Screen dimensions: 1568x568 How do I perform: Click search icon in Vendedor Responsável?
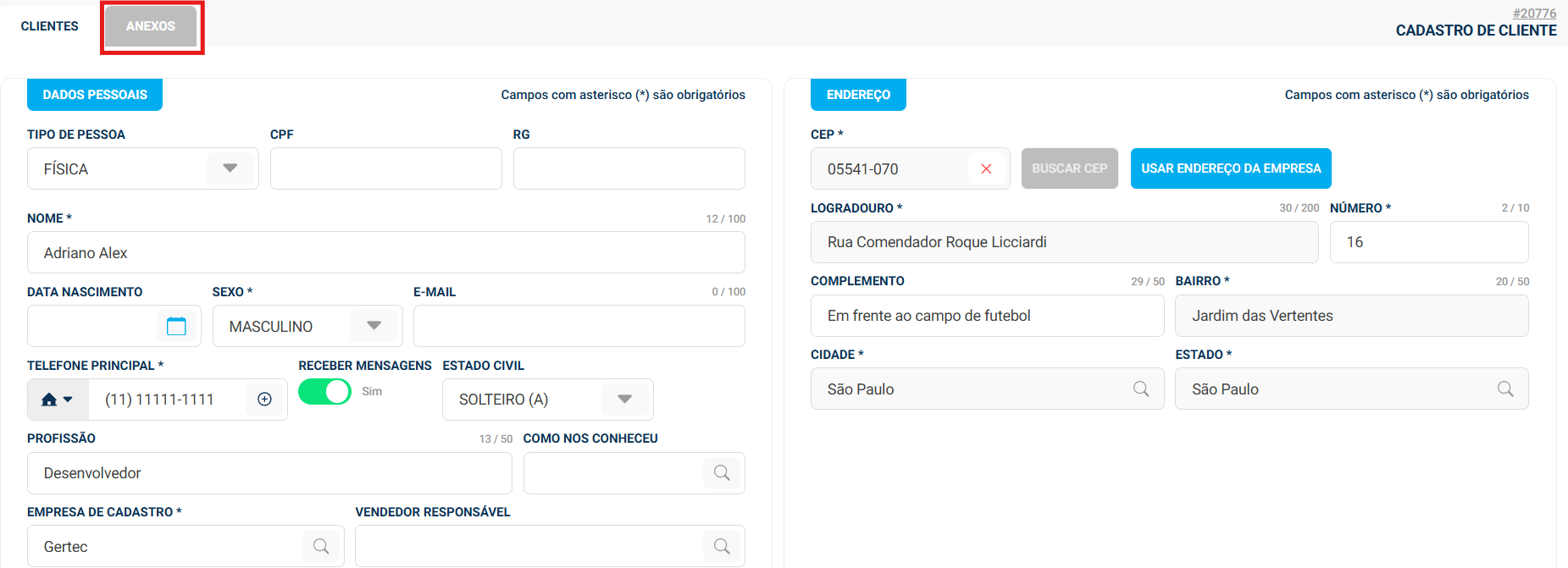point(721,547)
